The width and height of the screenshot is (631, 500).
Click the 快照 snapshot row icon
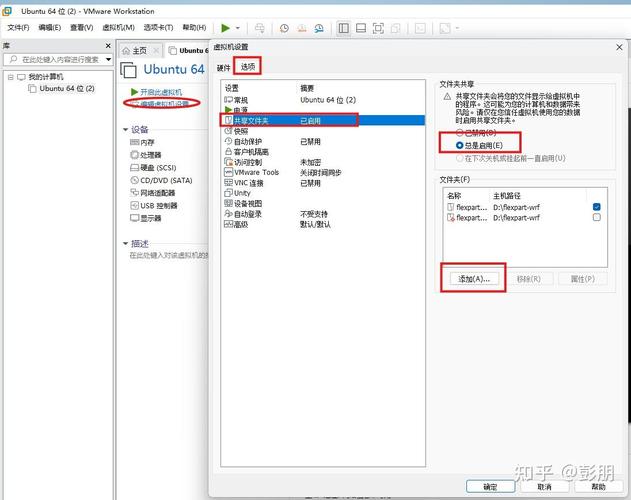[228, 131]
